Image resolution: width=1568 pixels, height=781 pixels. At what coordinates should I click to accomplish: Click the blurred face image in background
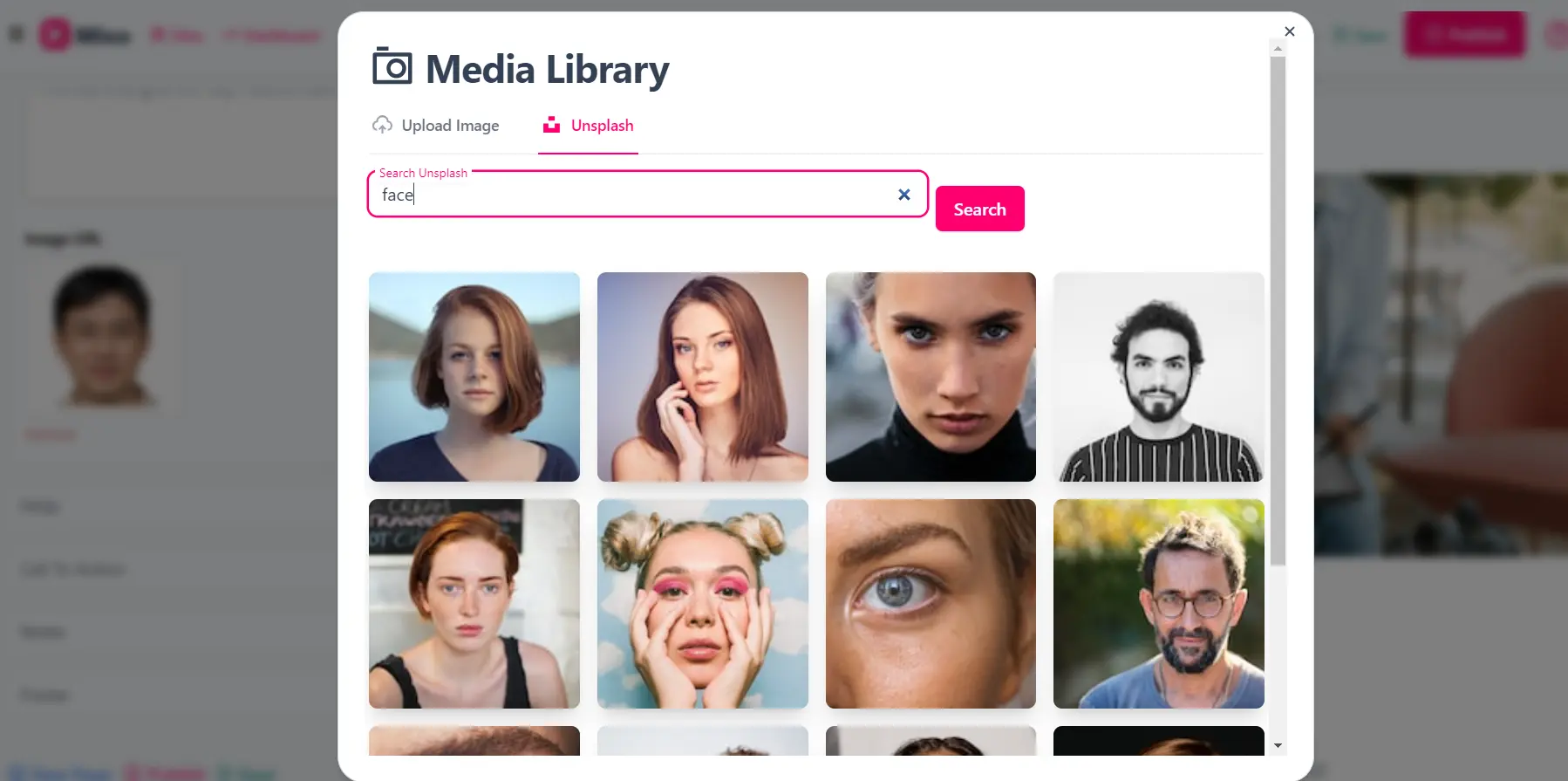click(x=103, y=335)
